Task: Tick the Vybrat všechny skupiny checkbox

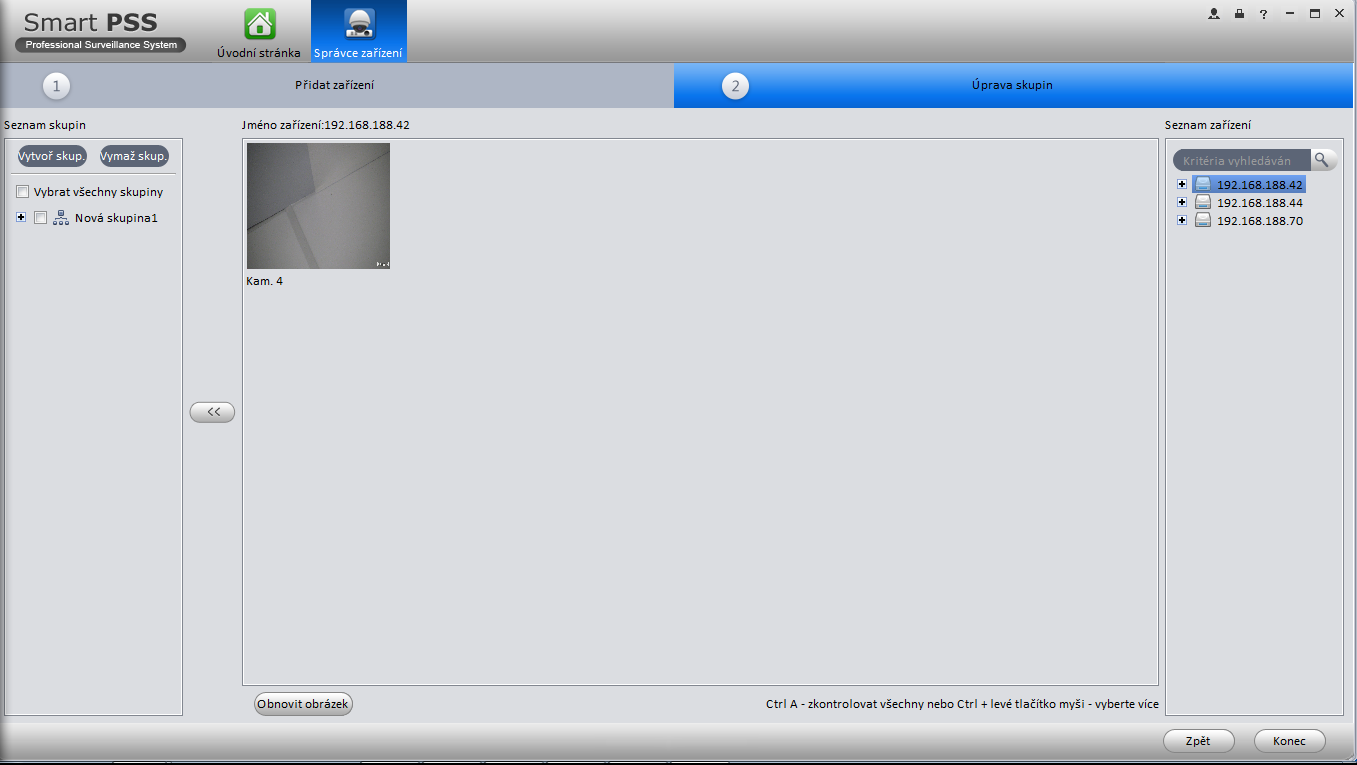Action: [x=22, y=192]
